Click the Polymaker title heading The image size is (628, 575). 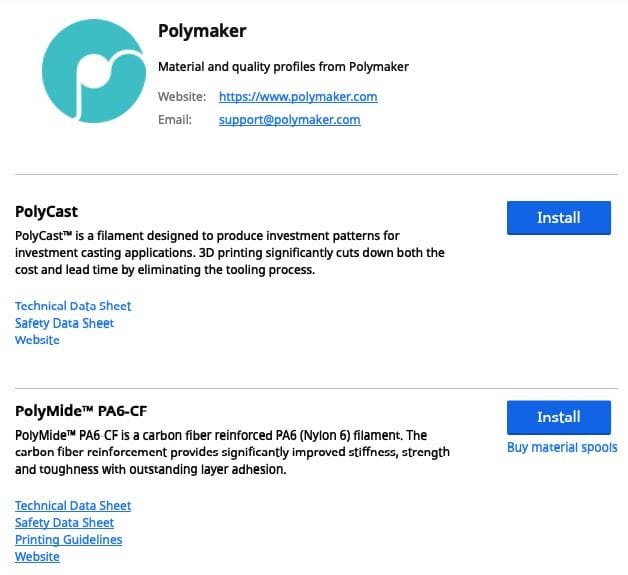coord(202,31)
